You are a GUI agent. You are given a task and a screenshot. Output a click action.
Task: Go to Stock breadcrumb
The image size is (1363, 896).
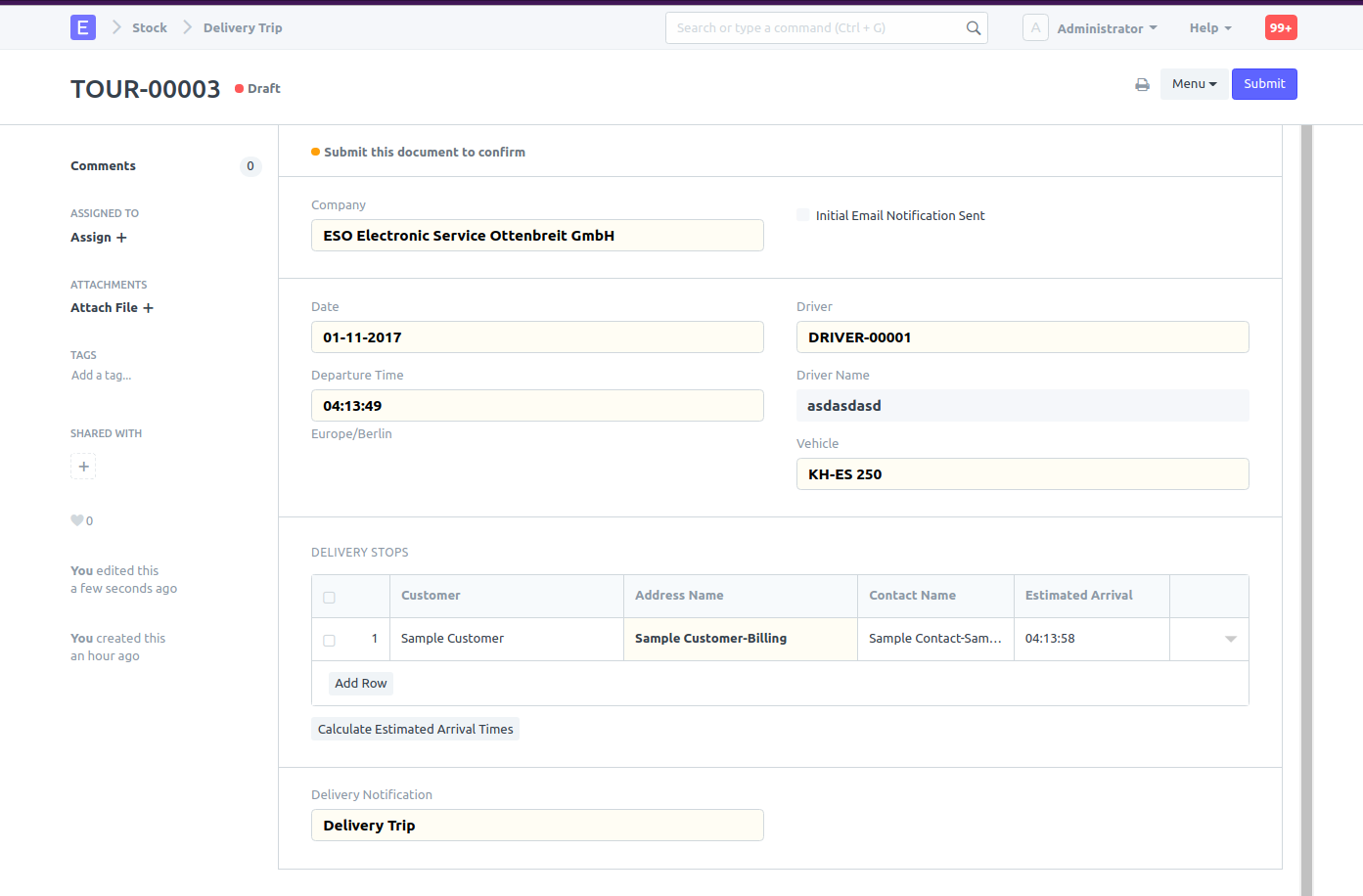point(150,28)
